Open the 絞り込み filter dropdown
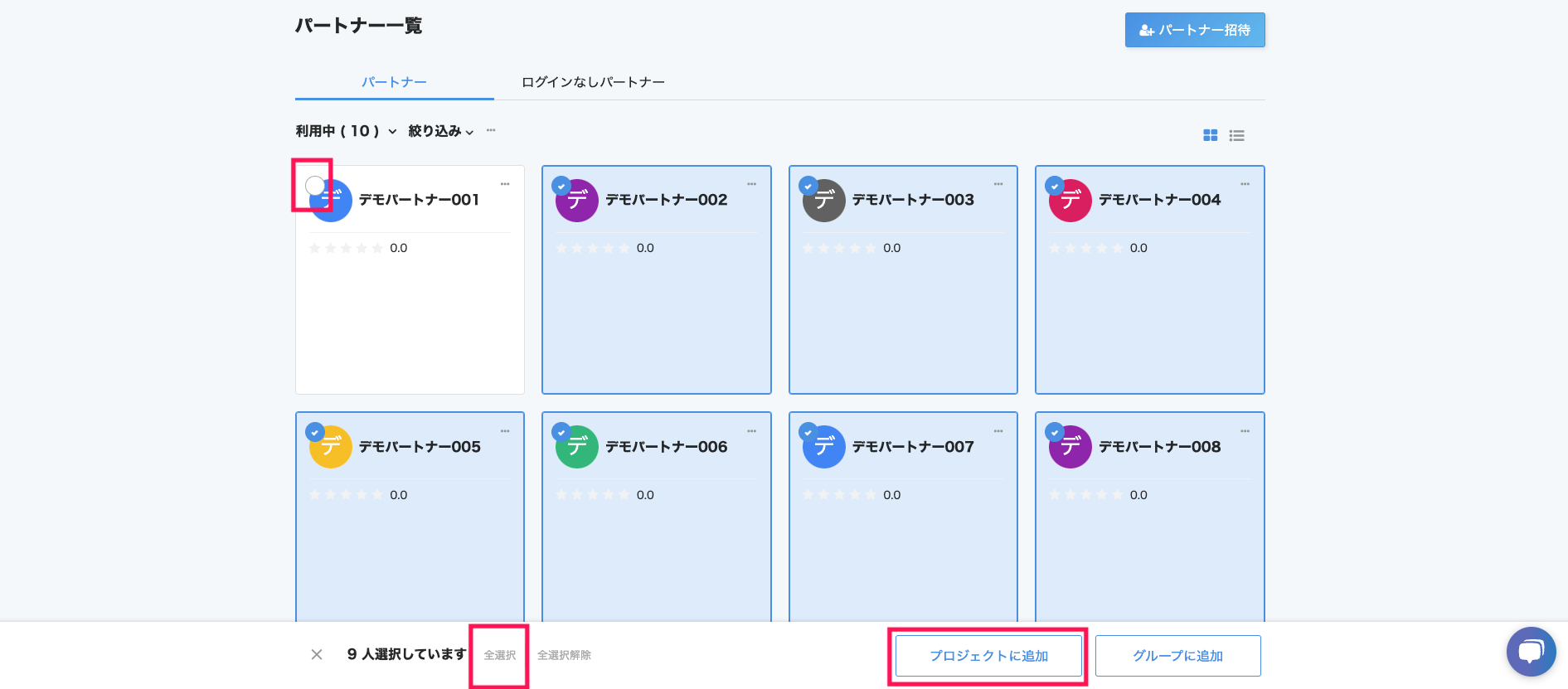Image resolution: width=1568 pixels, height=689 pixels. pos(441,131)
